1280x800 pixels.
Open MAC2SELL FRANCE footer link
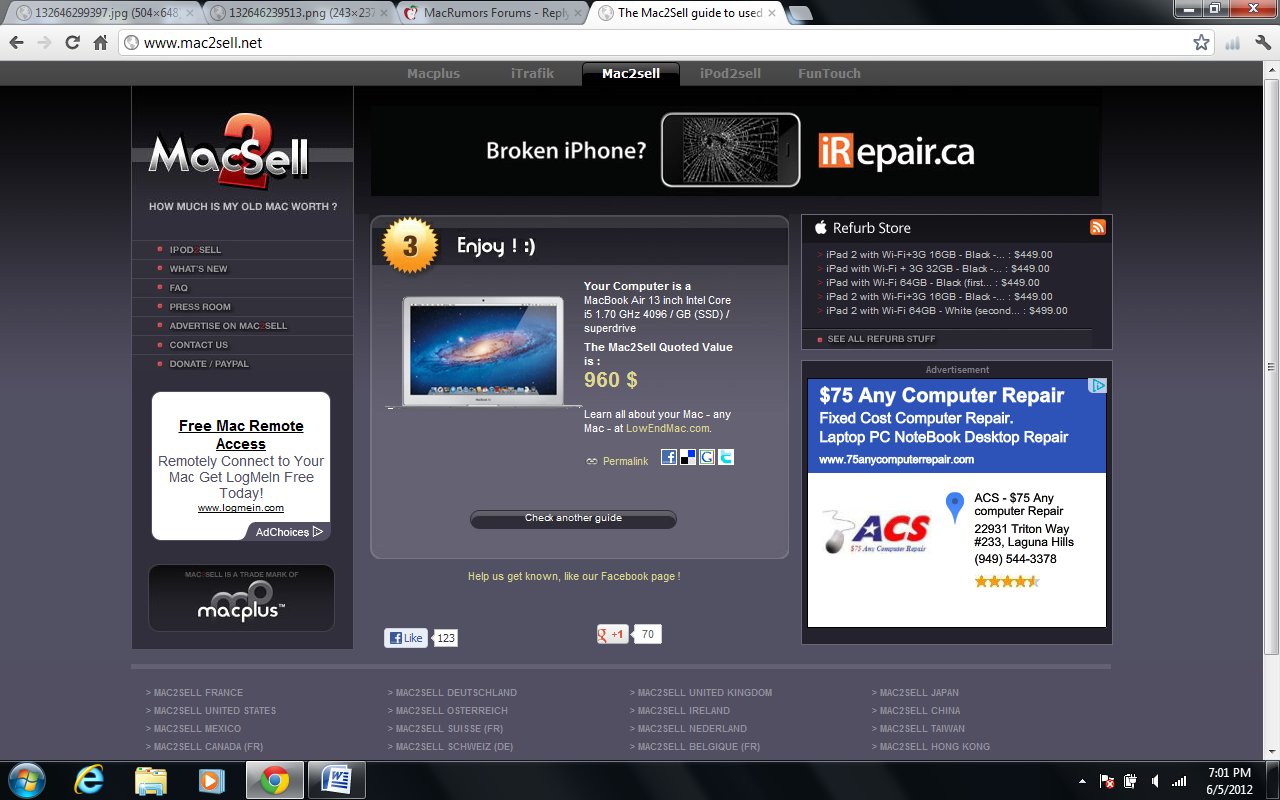coord(198,692)
